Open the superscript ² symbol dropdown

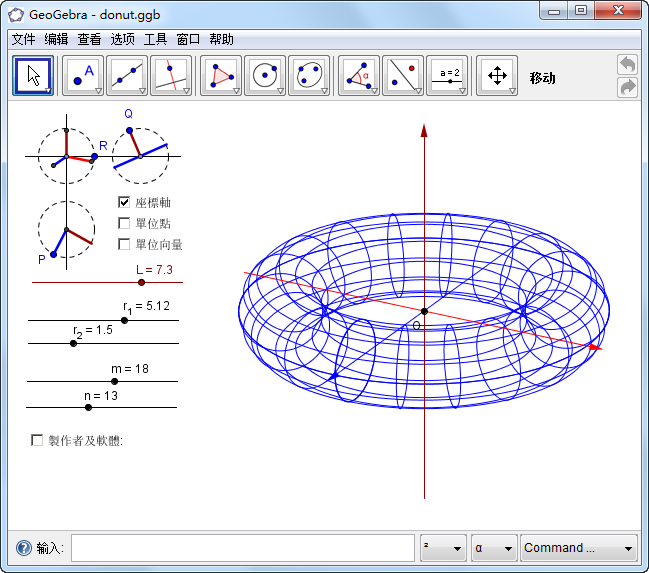click(443, 548)
